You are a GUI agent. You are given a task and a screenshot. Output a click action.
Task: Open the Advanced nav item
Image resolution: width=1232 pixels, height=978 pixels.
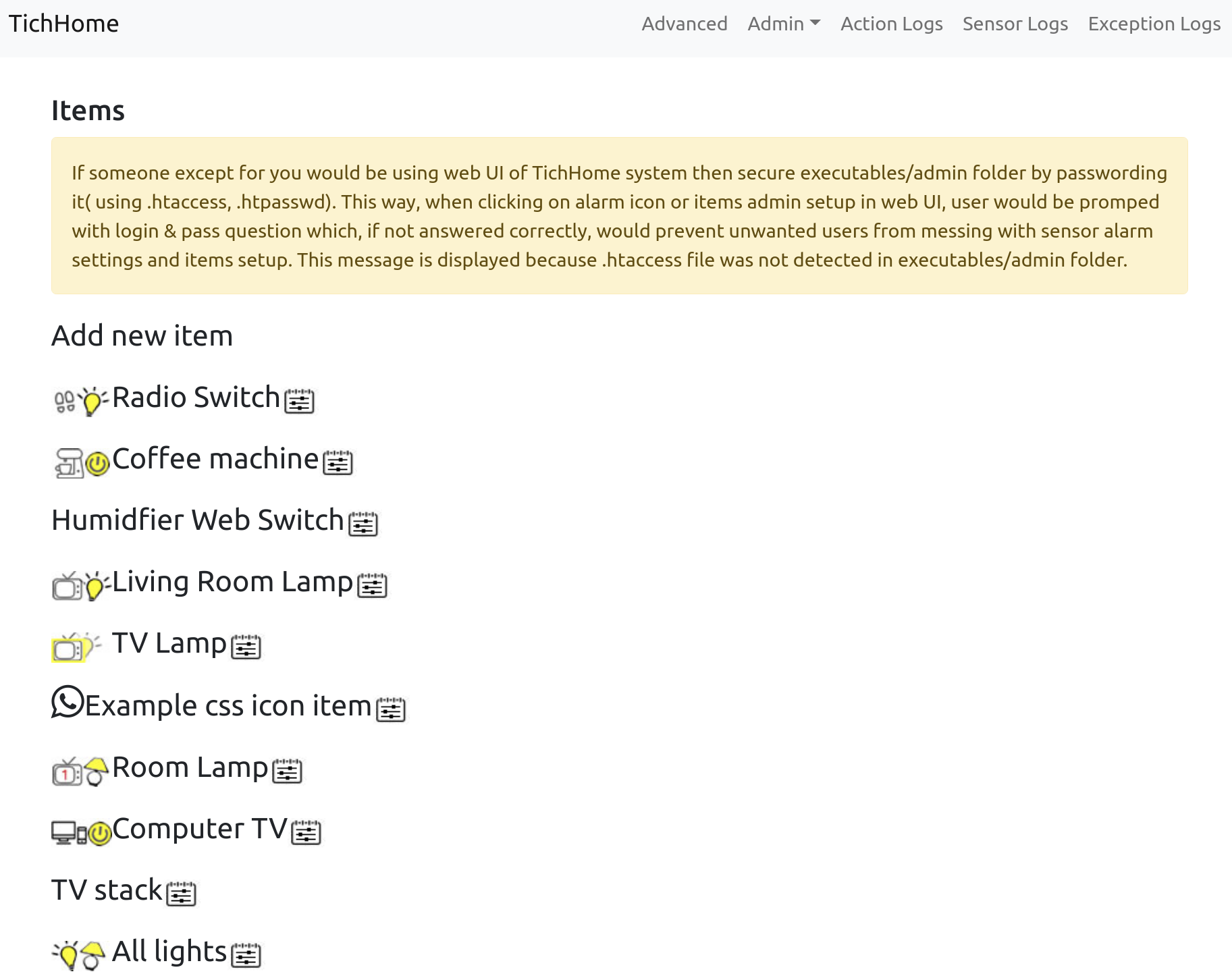click(x=684, y=24)
